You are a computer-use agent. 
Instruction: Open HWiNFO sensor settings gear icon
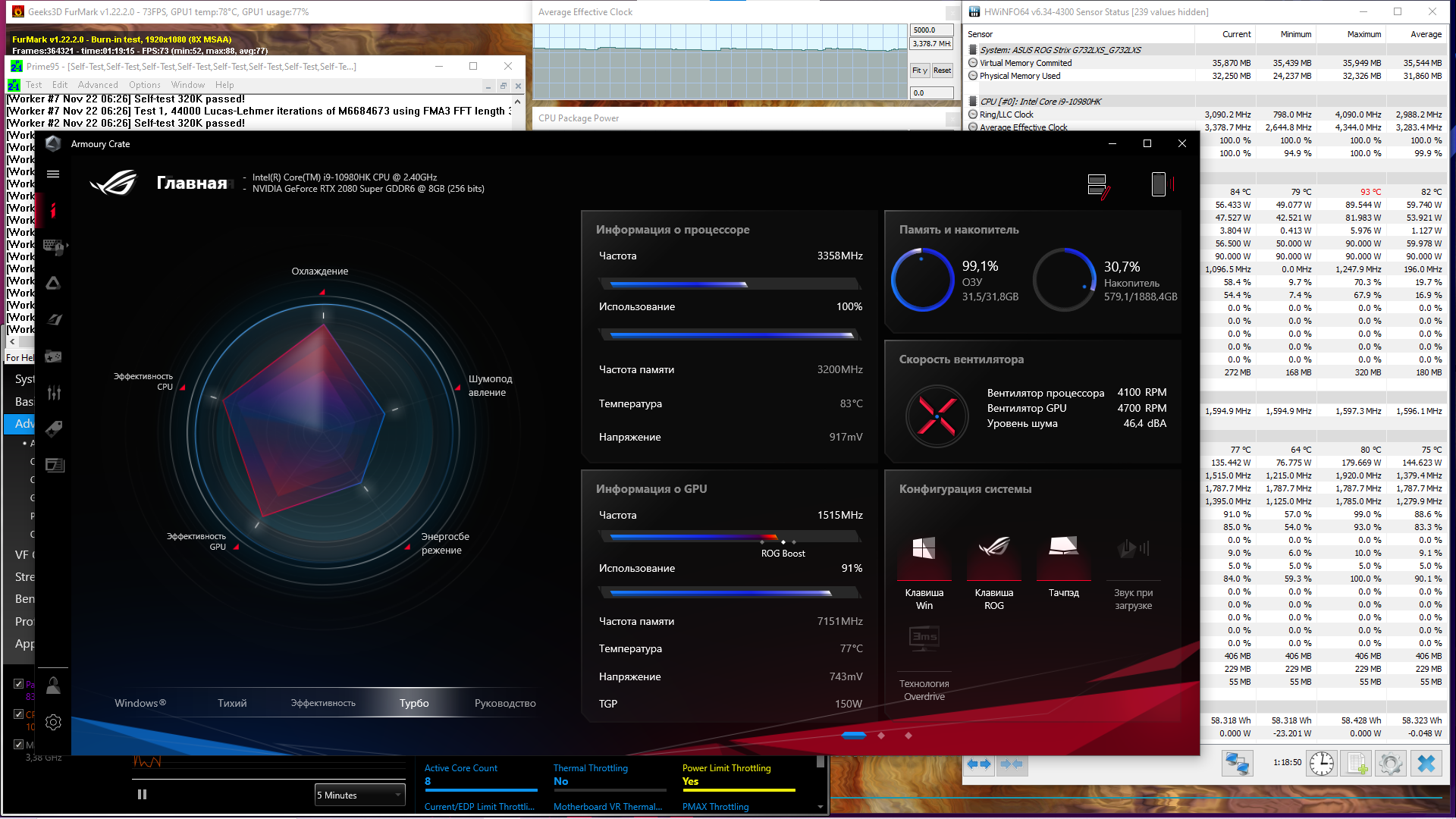1390,763
